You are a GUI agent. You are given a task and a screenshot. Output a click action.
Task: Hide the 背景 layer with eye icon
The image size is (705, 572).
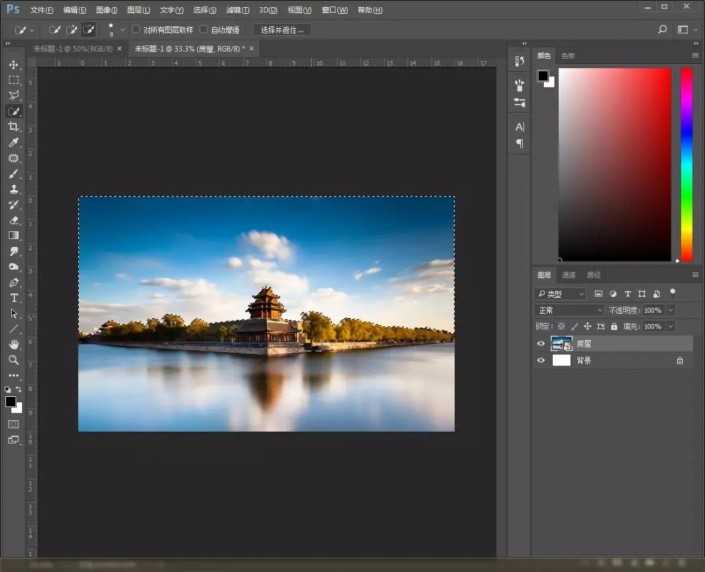tap(541, 360)
